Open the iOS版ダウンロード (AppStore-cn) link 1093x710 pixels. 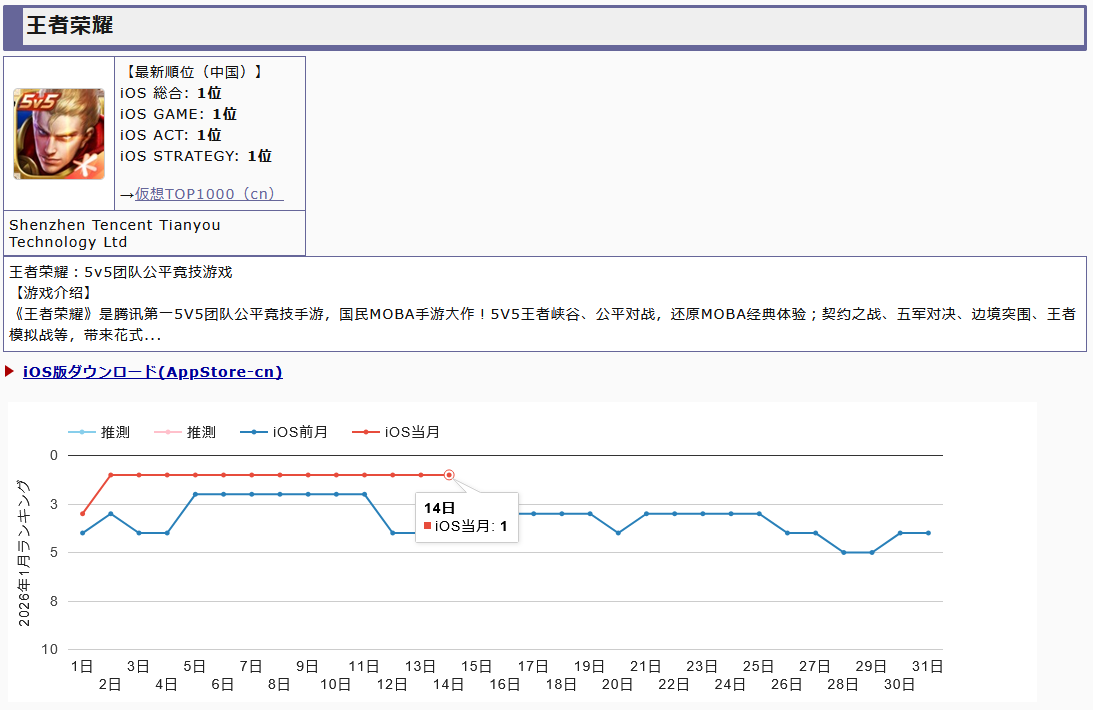click(x=153, y=371)
